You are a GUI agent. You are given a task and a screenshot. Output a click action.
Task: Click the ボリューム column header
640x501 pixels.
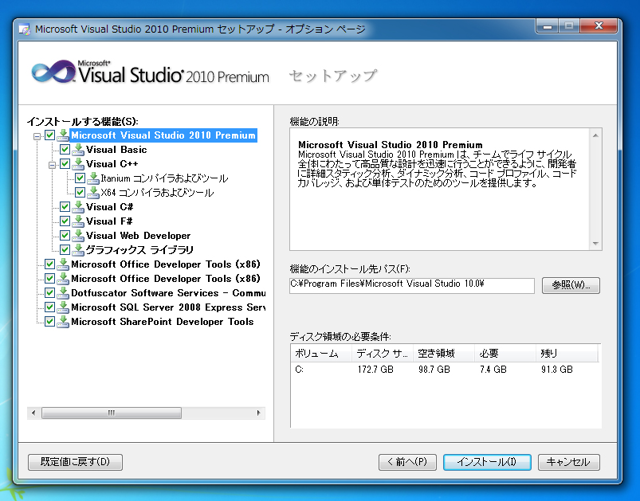pos(321,354)
